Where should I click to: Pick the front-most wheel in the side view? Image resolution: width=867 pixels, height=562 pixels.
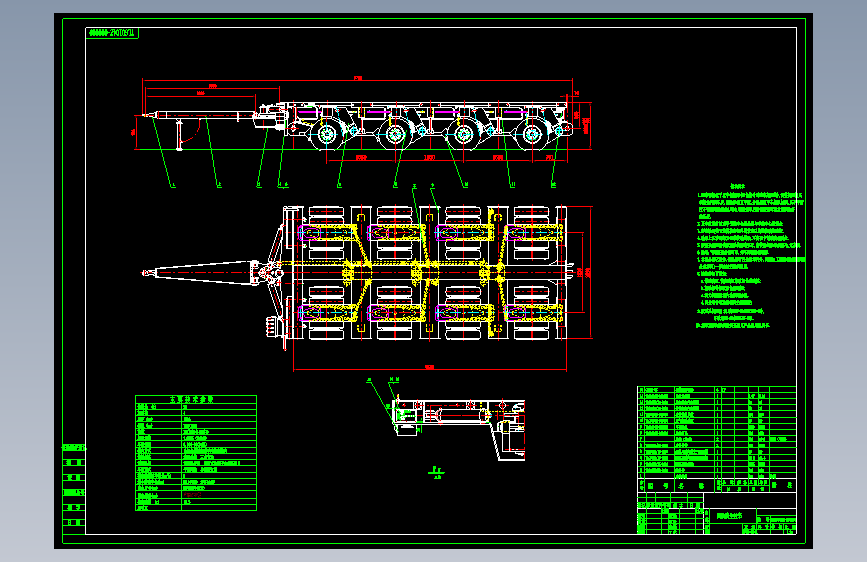click(x=326, y=134)
